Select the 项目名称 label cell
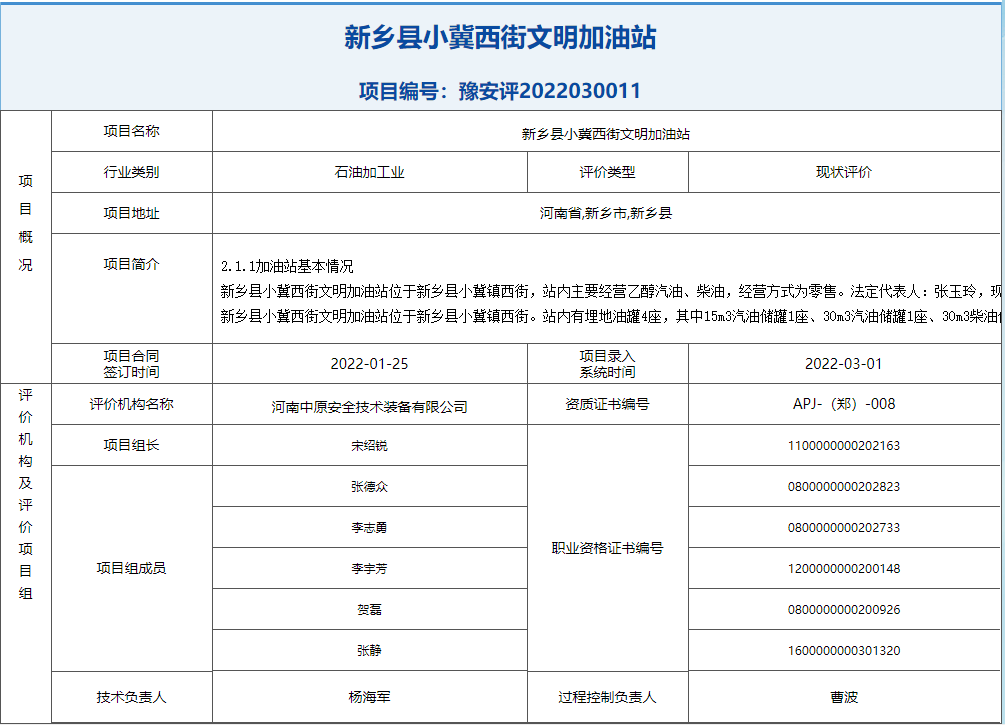1005x726 pixels. point(131,131)
